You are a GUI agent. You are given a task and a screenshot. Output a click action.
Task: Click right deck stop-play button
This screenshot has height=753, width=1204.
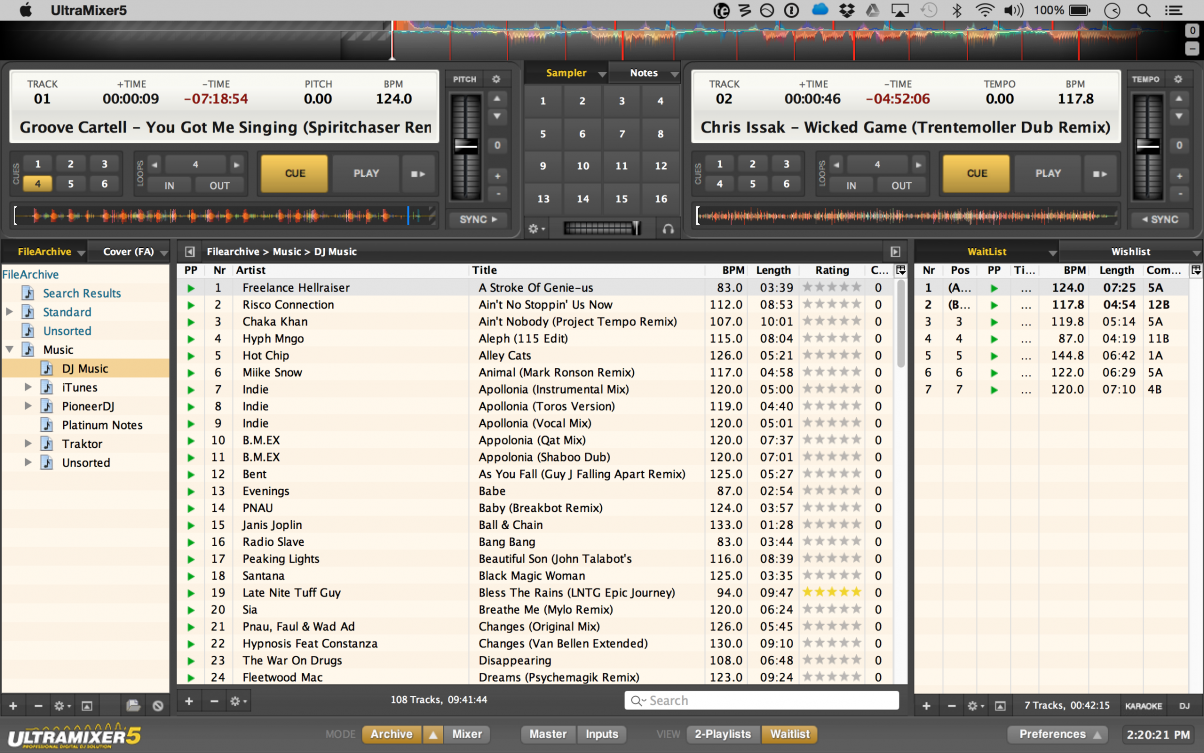1100,173
